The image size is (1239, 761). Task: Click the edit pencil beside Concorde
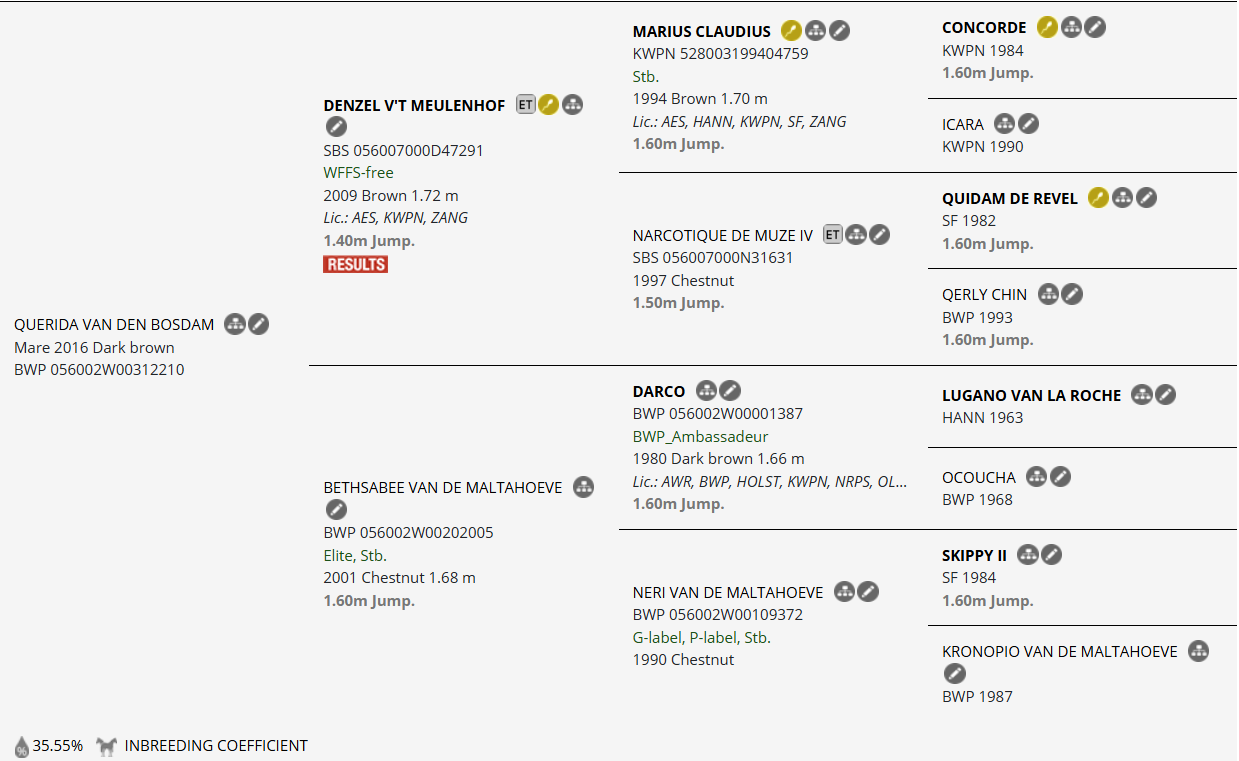point(1096,27)
